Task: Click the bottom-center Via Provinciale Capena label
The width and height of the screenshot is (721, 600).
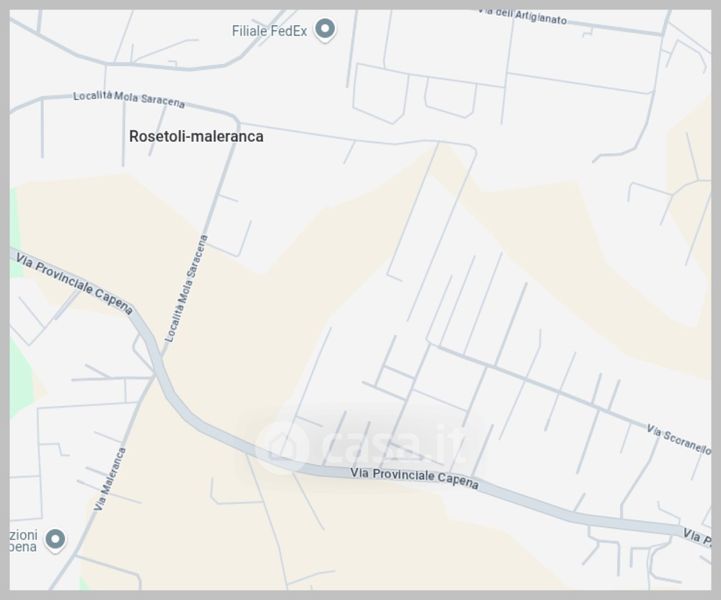Action: (x=414, y=478)
